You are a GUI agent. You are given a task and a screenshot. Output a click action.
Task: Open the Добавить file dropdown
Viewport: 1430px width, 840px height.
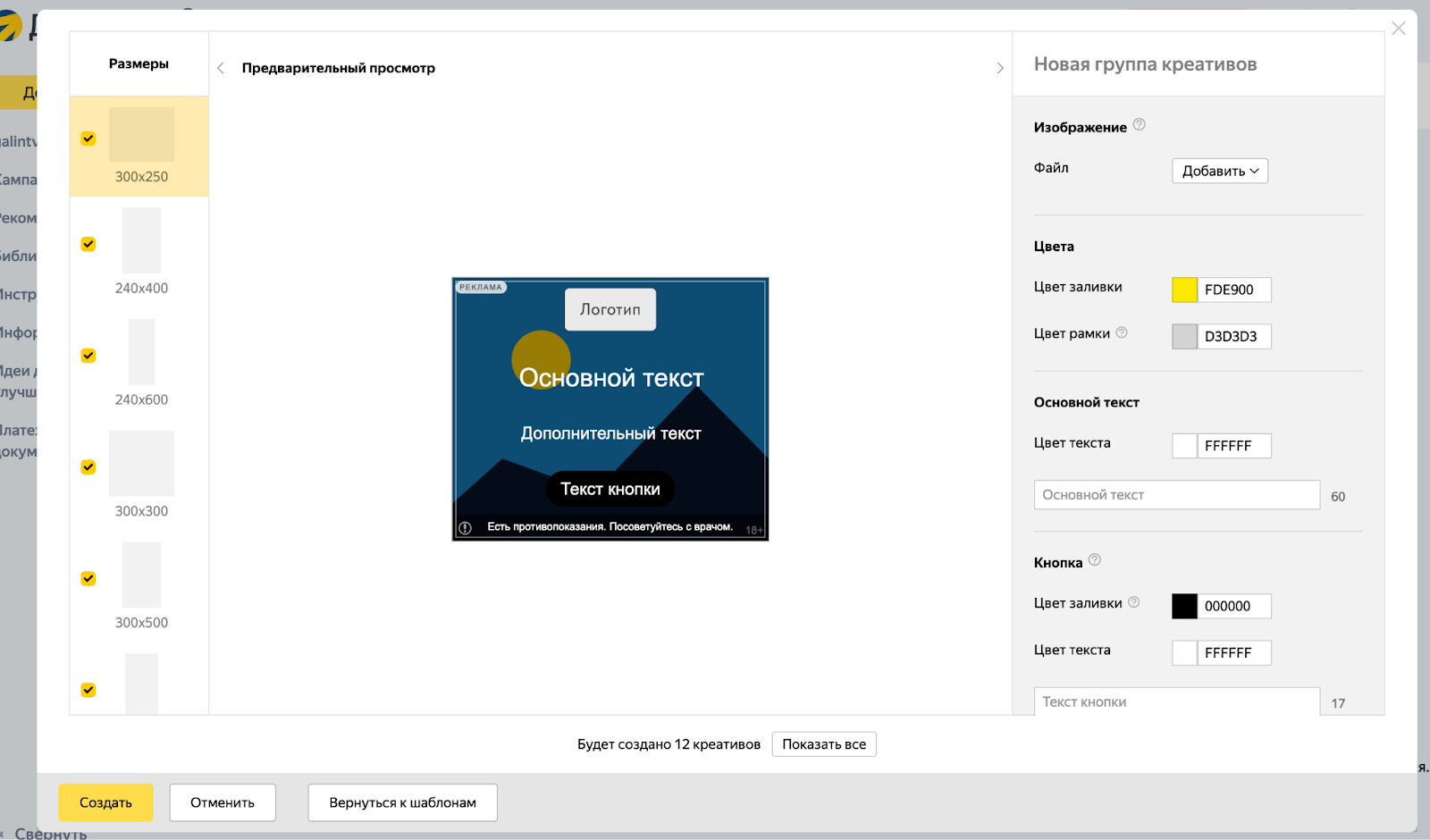pyautogui.click(x=1219, y=171)
